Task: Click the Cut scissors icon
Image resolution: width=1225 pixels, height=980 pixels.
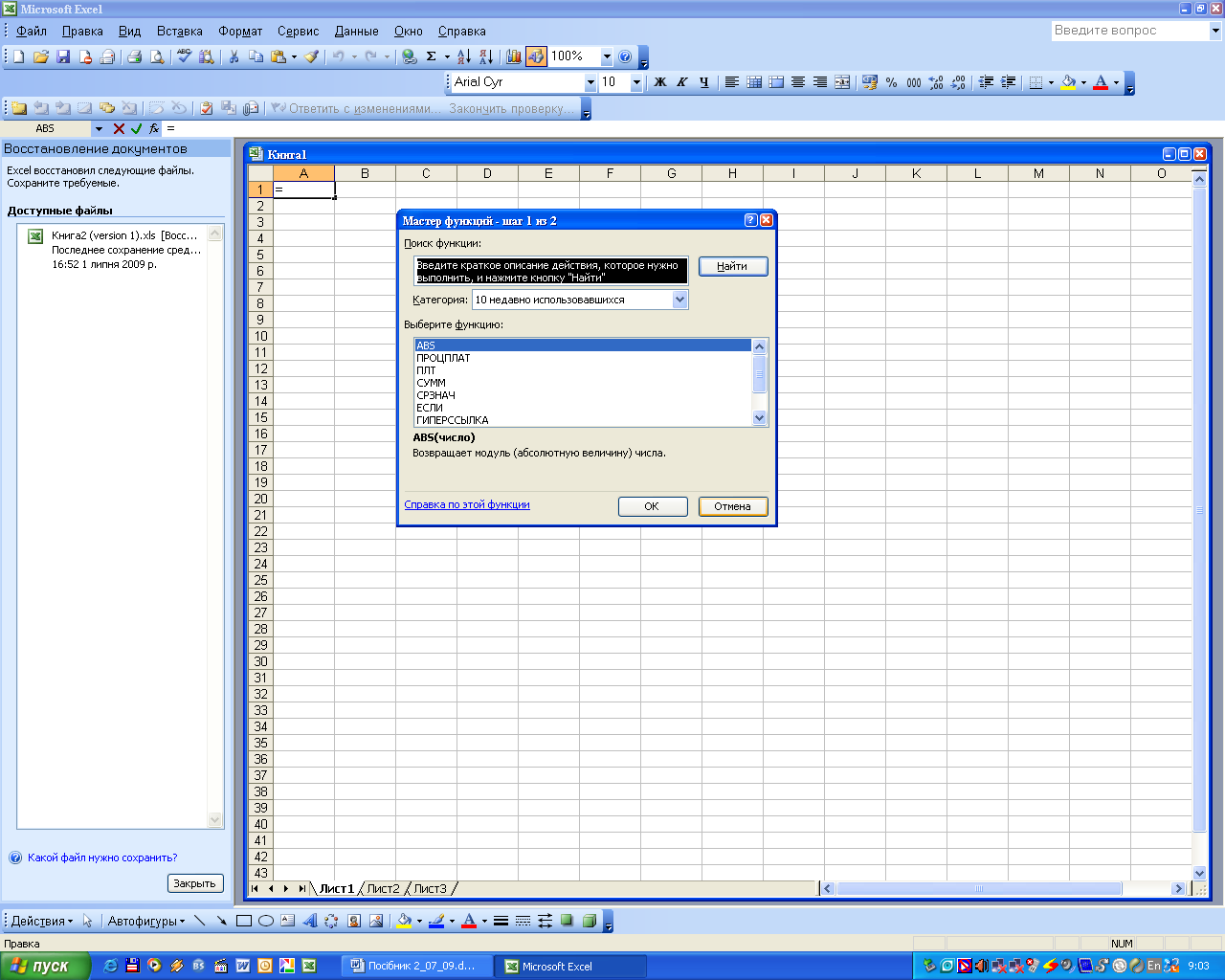Action: pyautogui.click(x=234, y=56)
